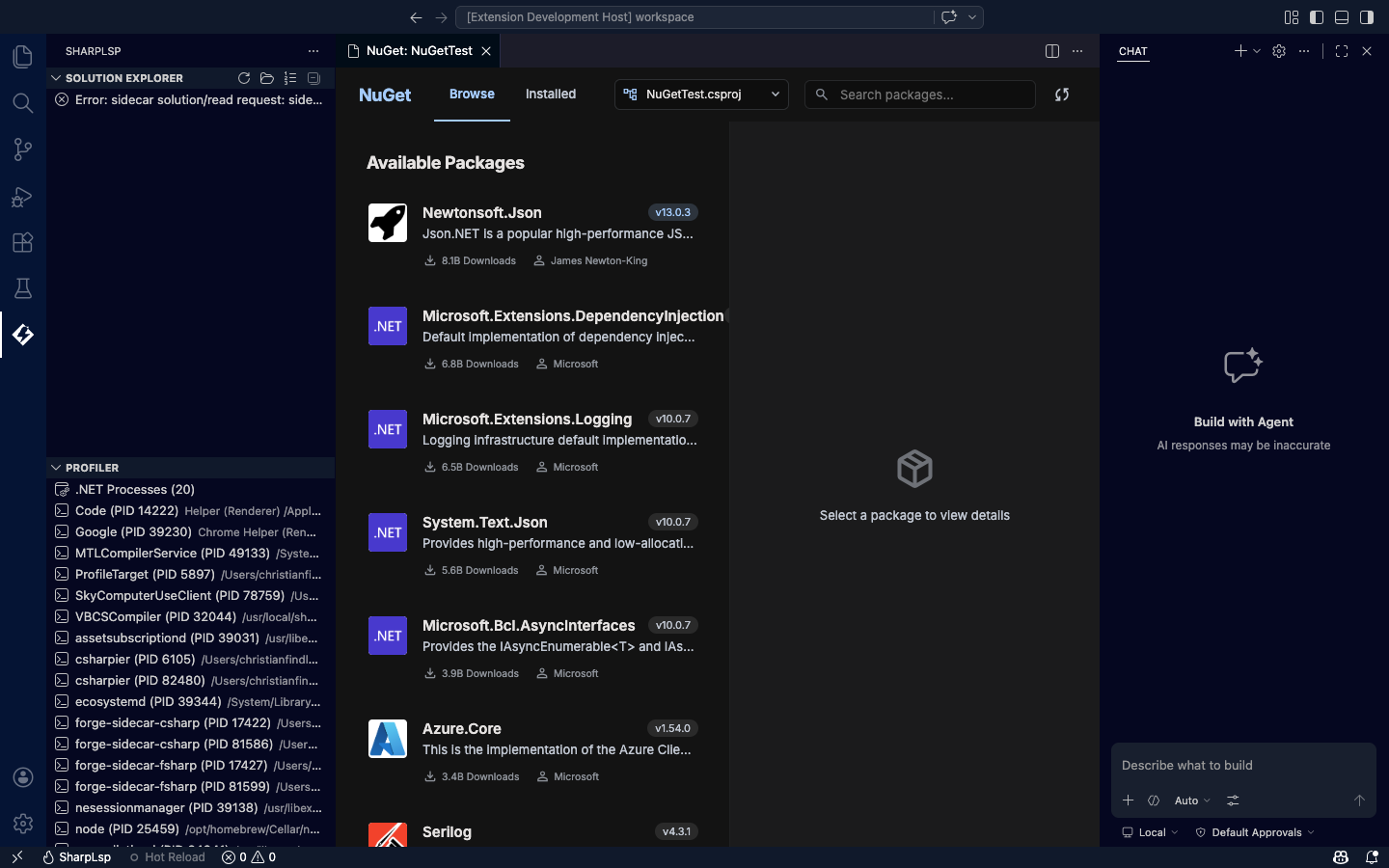Image resolution: width=1389 pixels, height=868 pixels.
Task: Open the Newtonsoft.Json package
Action: [x=532, y=236]
